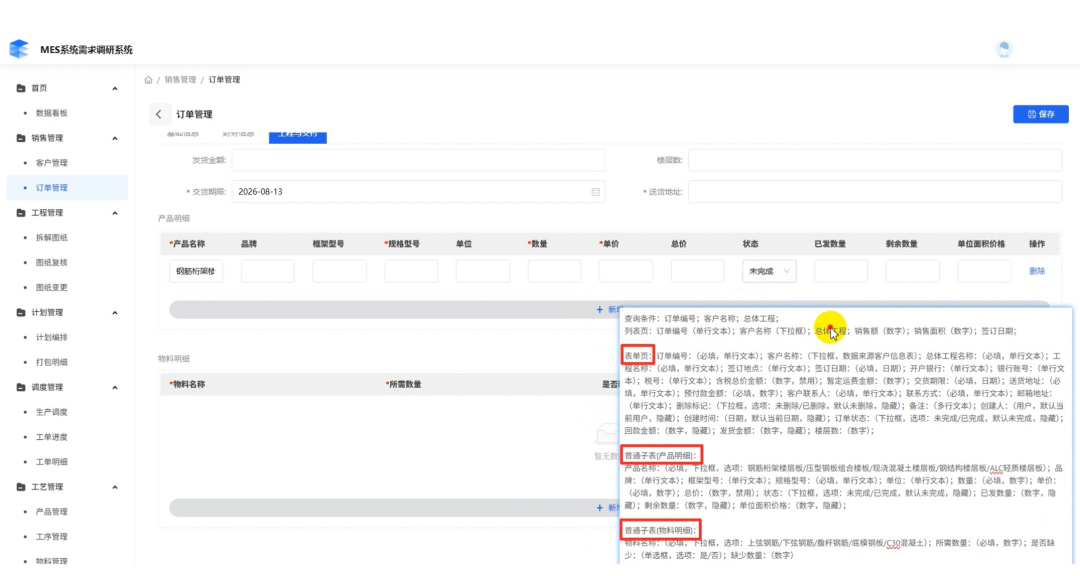
Task: Open 打包明细 in sidebar
Action: pos(52,362)
